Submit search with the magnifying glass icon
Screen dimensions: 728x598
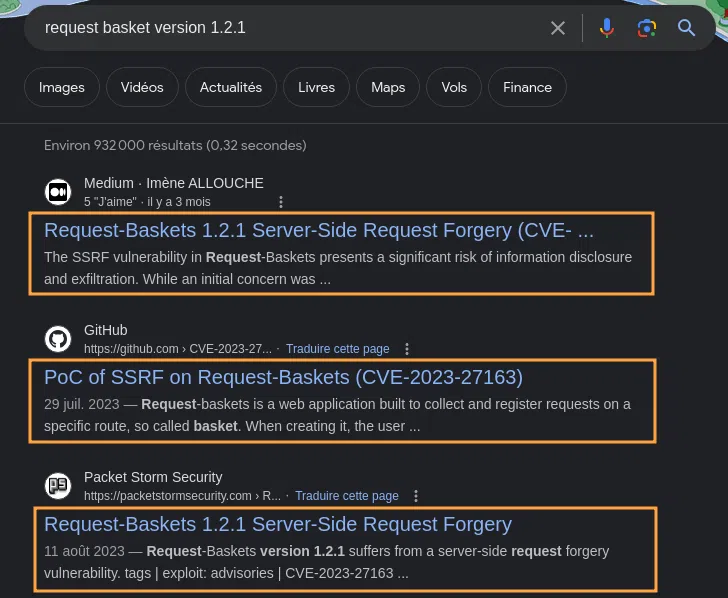[x=686, y=28]
